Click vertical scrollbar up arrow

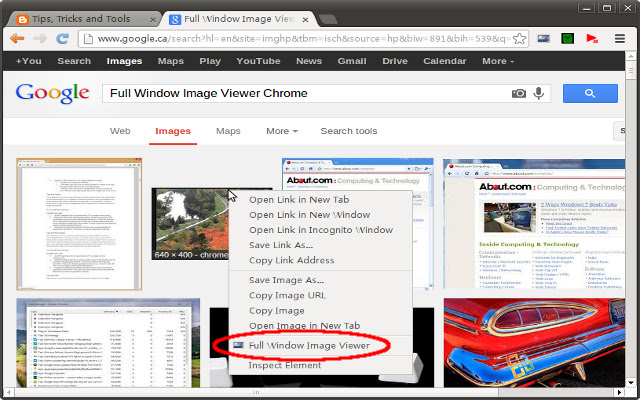tap(631, 57)
